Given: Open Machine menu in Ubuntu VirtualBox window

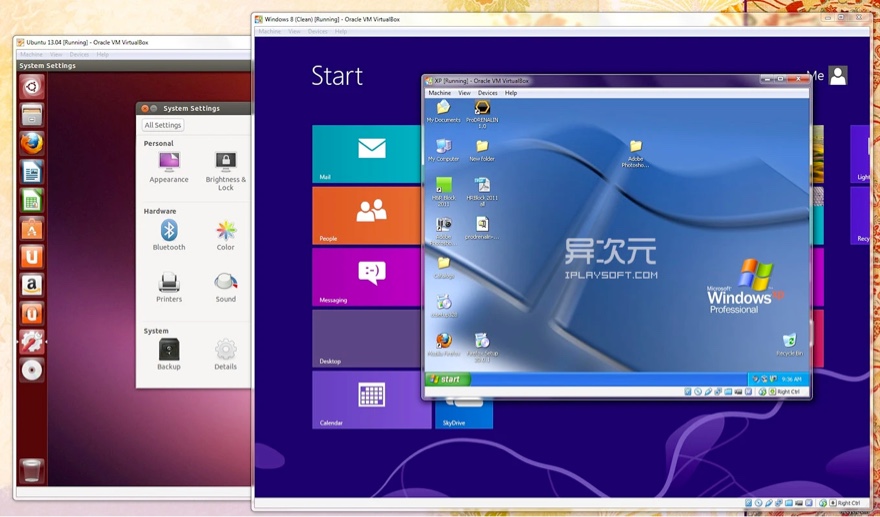Looking at the screenshot, I should pyautogui.click(x=31, y=54).
